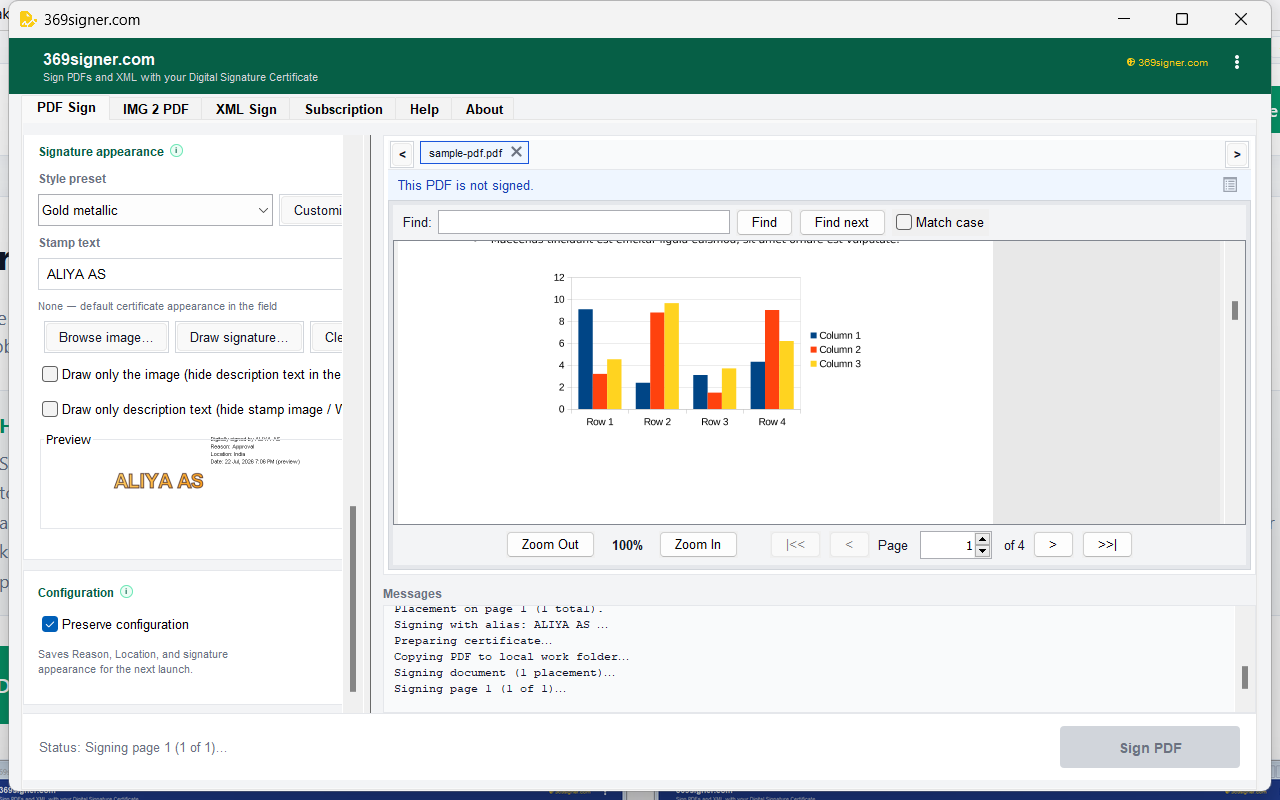Uncheck Preserve configuration

tap(50, 624)
